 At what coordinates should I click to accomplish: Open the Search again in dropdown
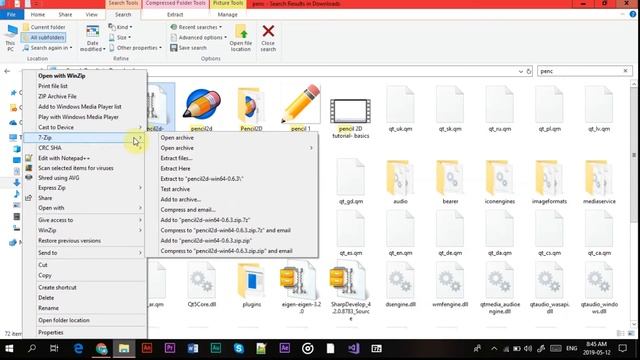pyautogui.click(x=47, y=48)
